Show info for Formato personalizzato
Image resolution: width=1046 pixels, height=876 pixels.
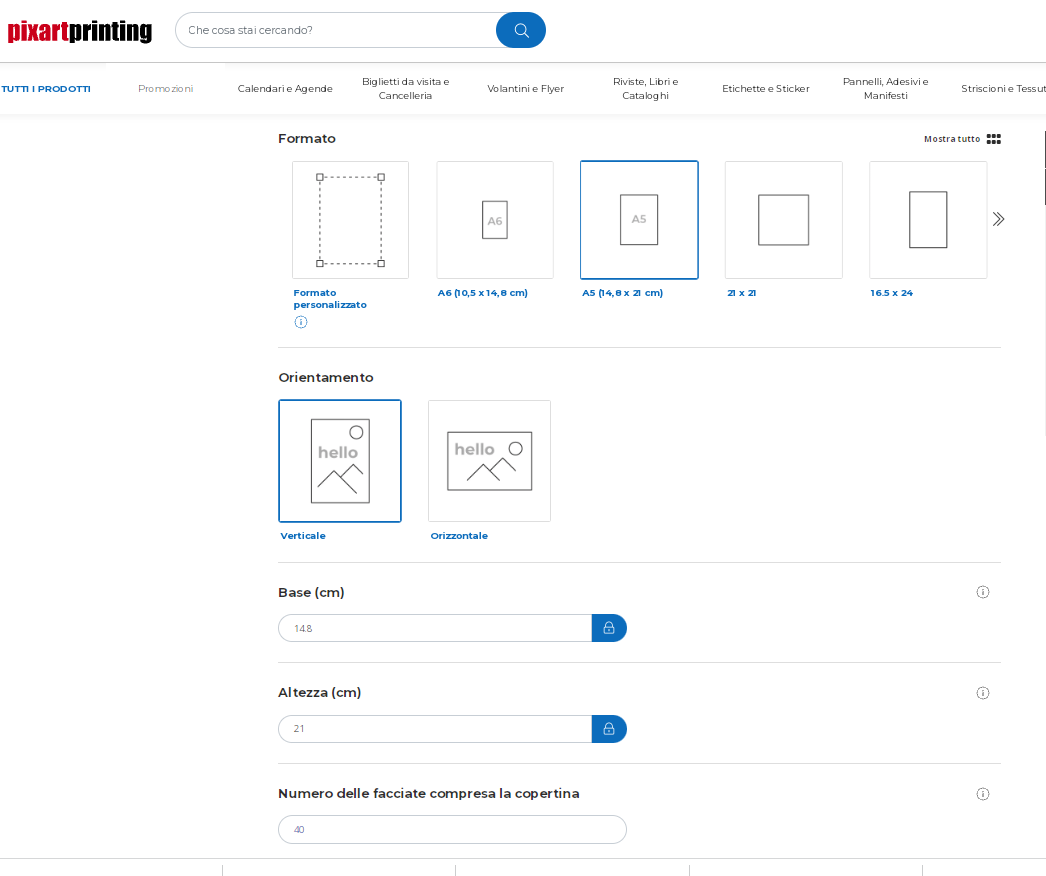pos(301,322)
